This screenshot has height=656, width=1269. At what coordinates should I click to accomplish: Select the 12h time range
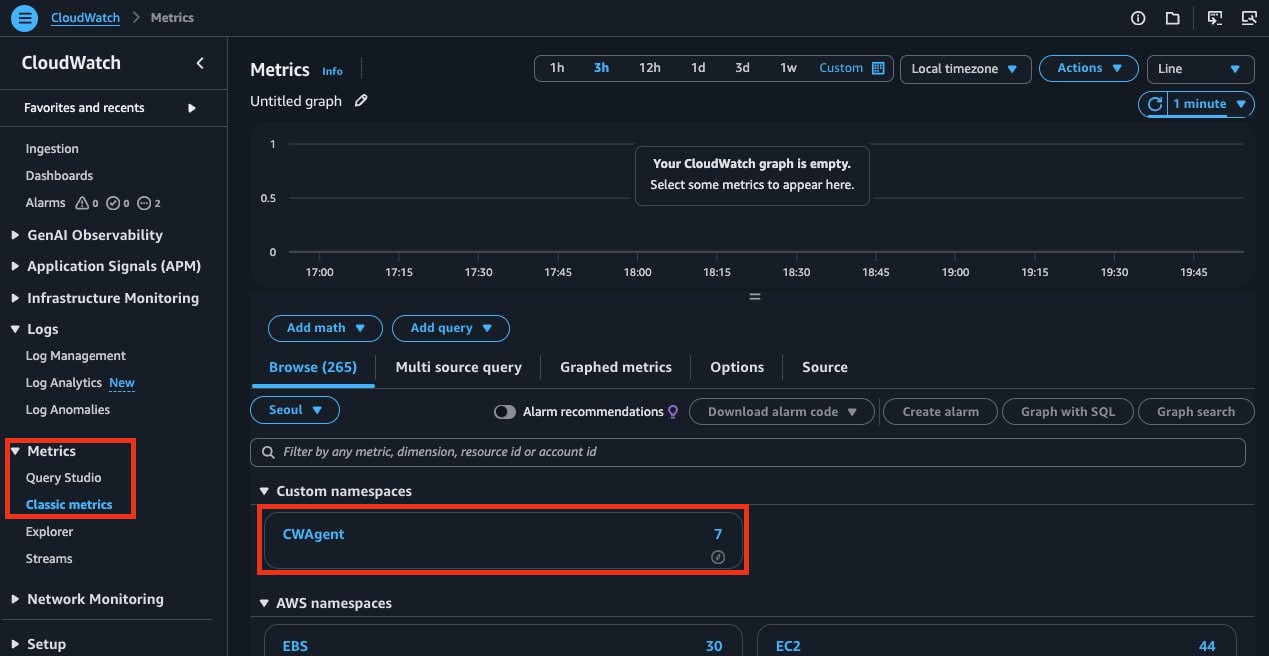[650, 68]
